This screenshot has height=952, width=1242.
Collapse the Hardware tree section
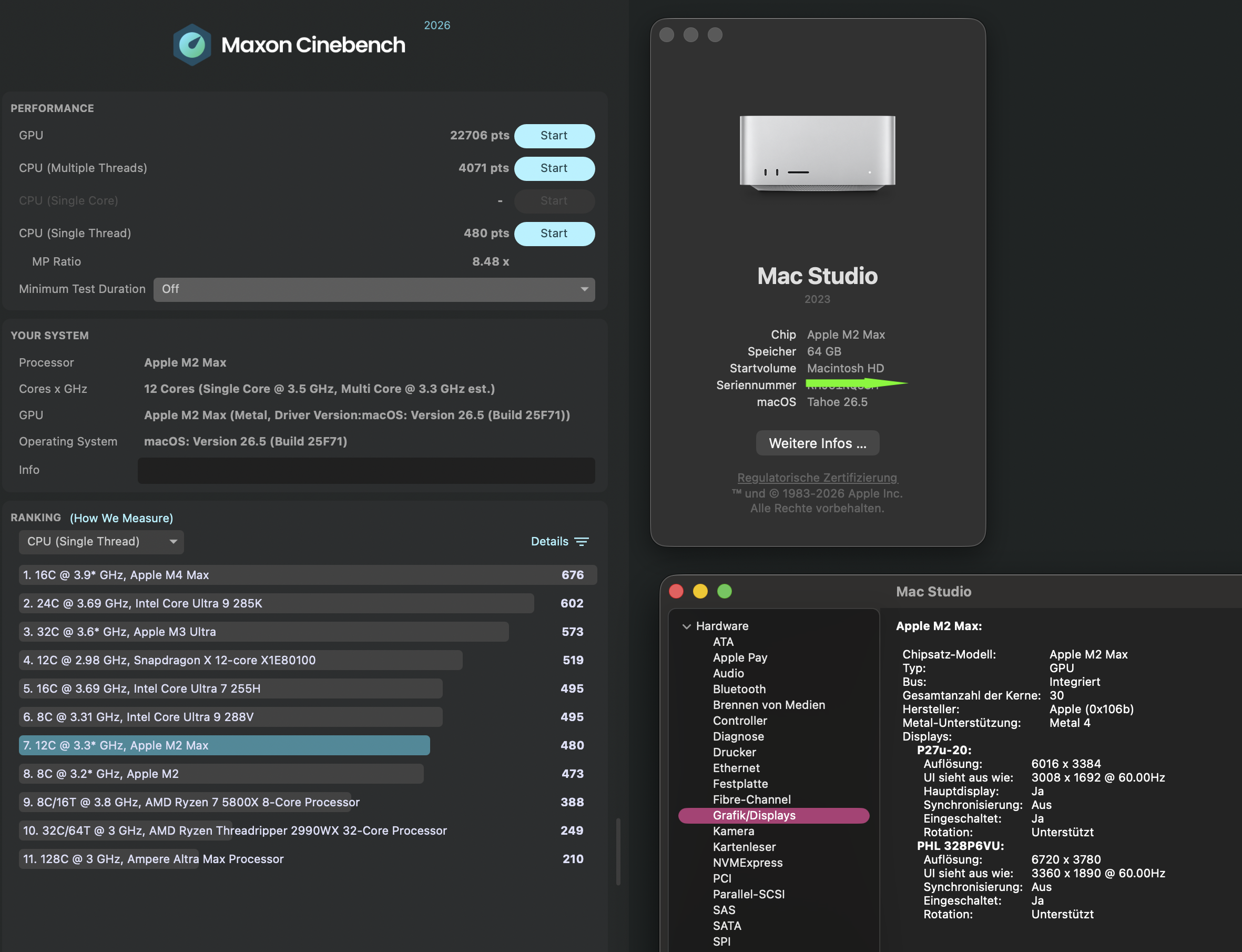pos(686,626)
